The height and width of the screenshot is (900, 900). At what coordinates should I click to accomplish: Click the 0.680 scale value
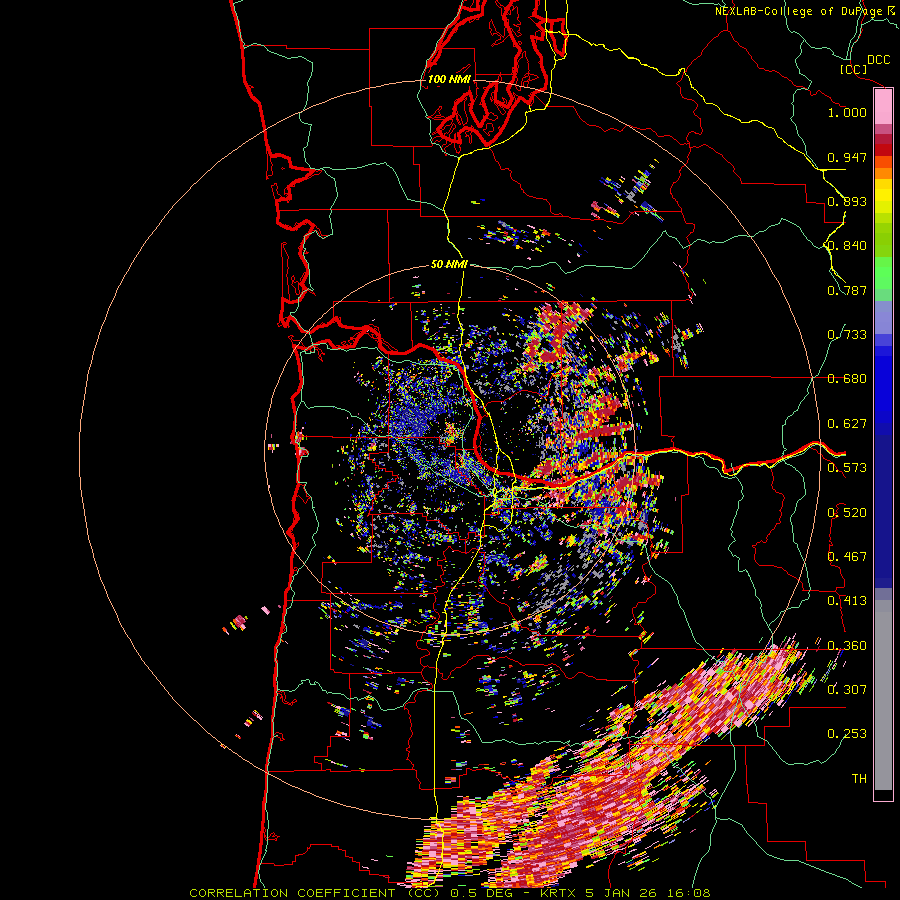coord(847,379)
